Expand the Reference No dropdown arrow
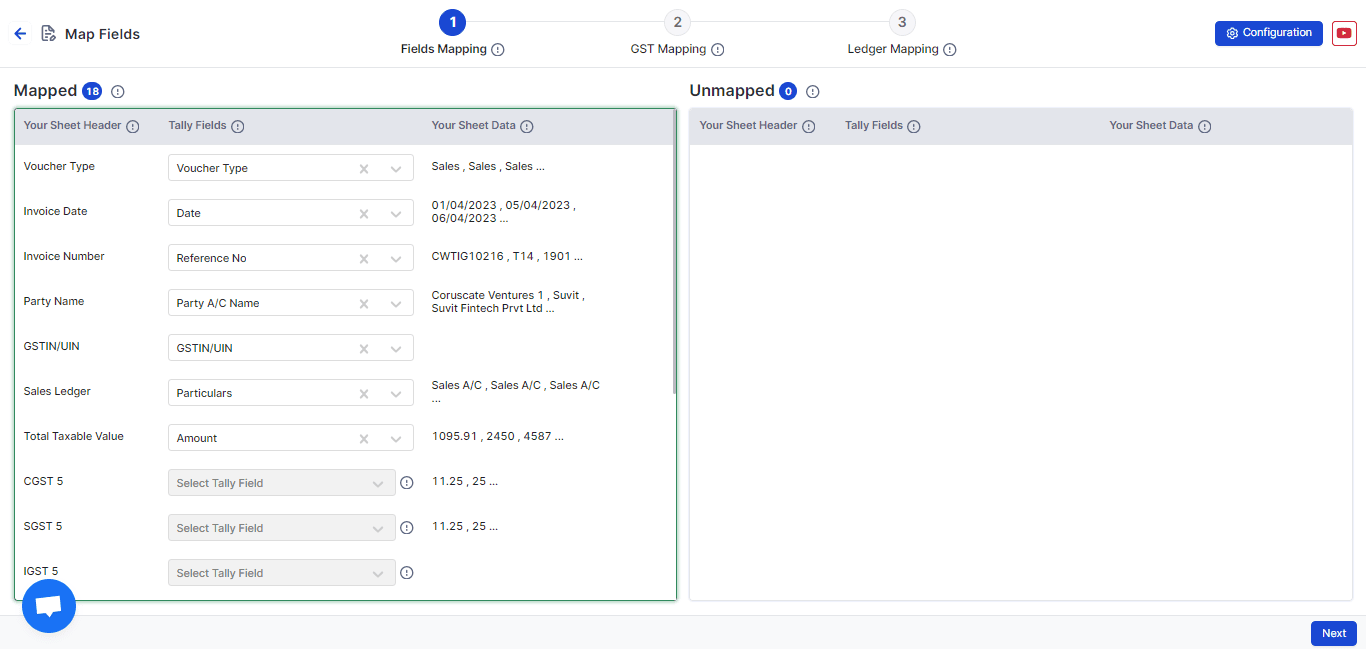This screenshot has width=1366, height=649. [x=396, y=258]
